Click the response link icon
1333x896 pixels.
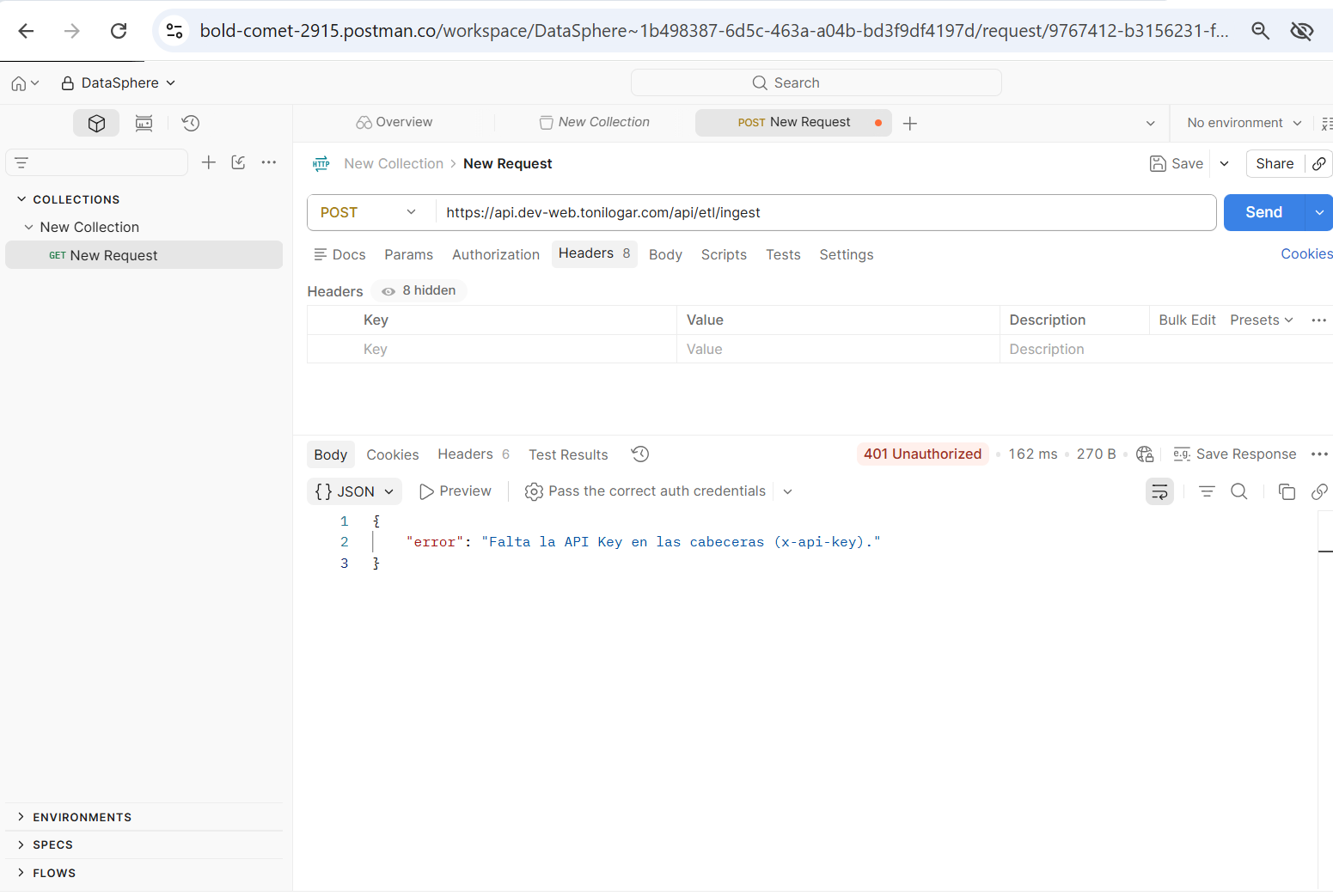pos(1319,491)
